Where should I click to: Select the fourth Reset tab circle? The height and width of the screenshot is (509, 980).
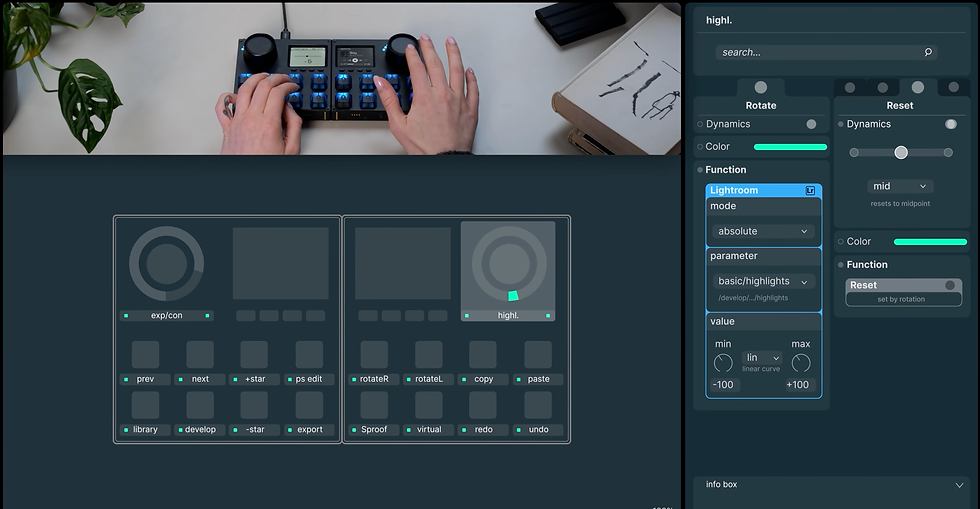[x=954, y=87]
